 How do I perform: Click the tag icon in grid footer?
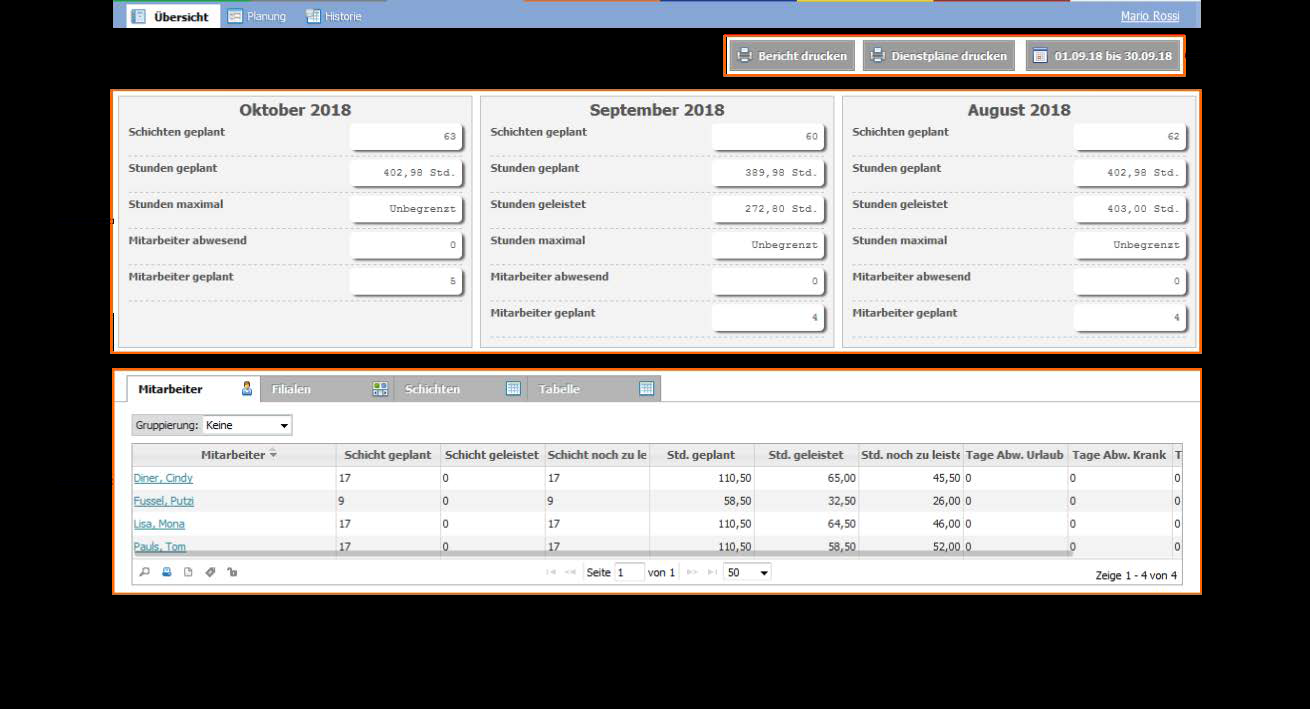(210, 572)
